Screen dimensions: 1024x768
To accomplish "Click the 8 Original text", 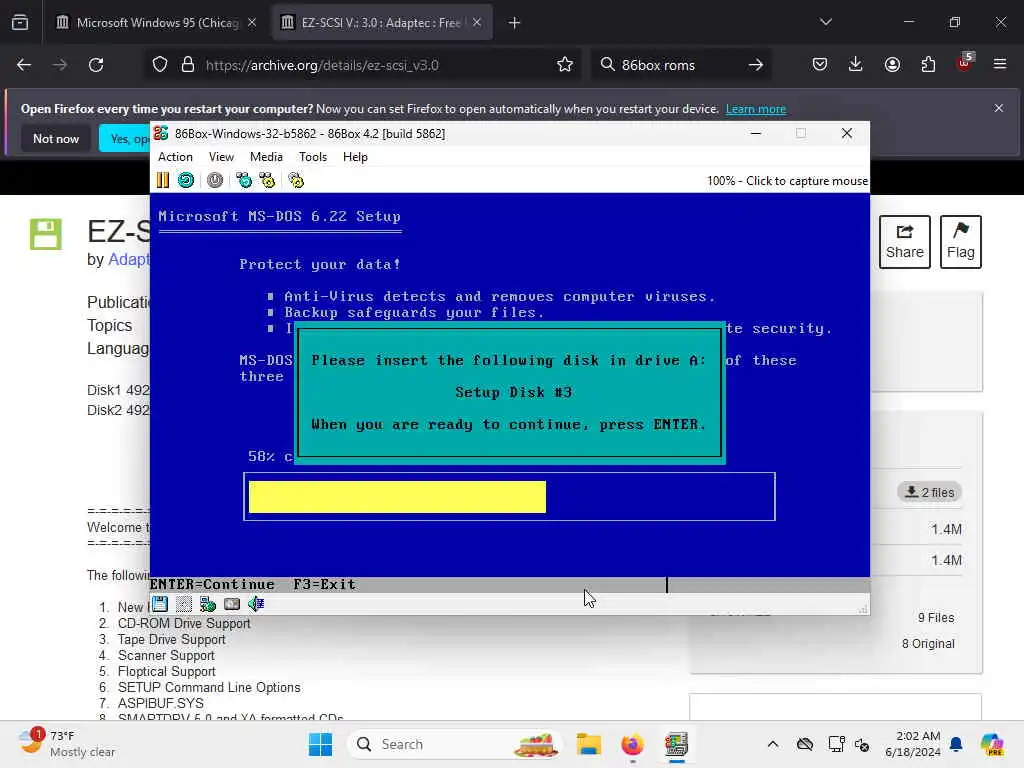I will 928,644.
